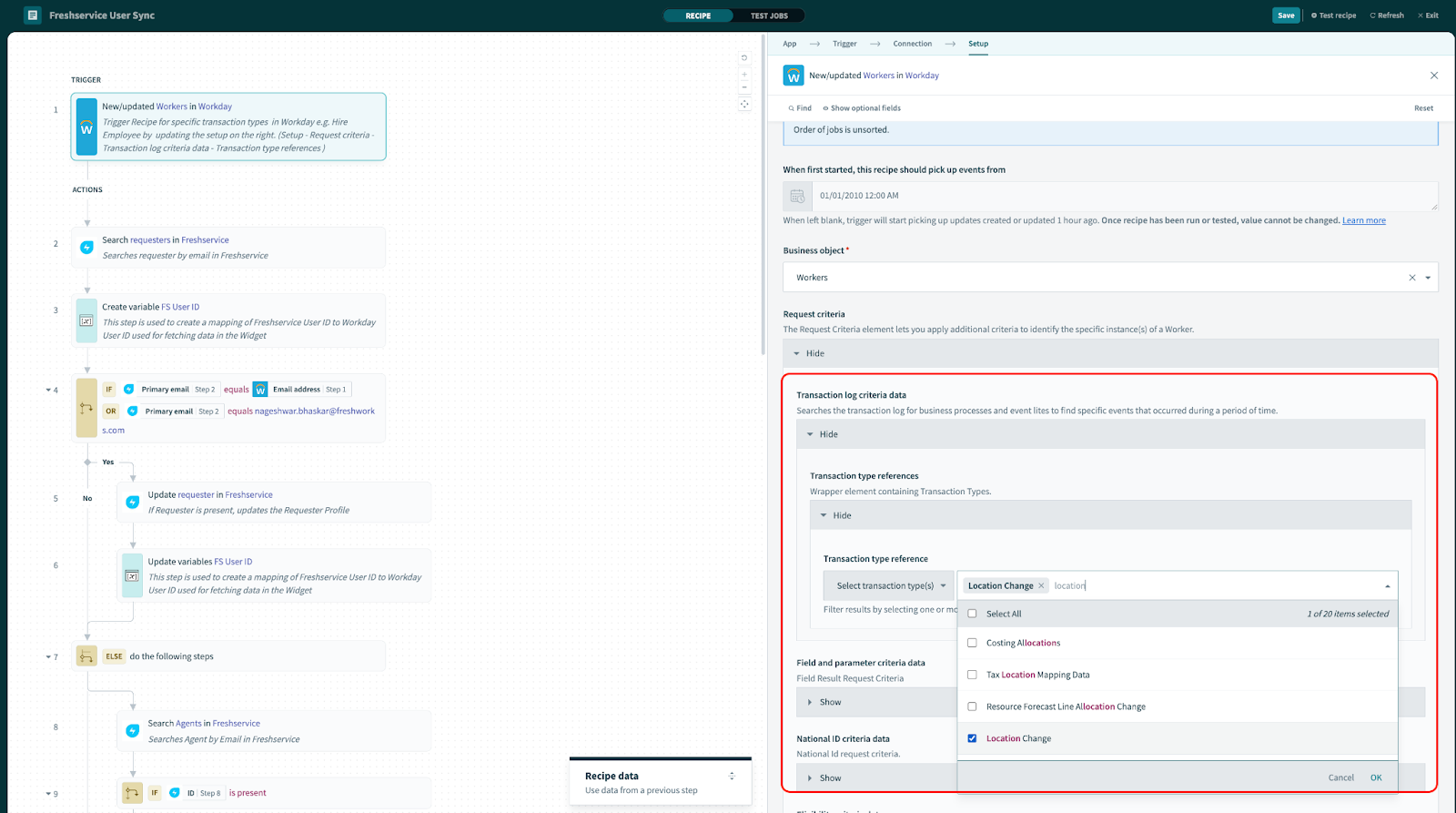Viewport: 1456px width, 813px height.
Task: Check the Costing Allocations option
Action: click(972, 643)
